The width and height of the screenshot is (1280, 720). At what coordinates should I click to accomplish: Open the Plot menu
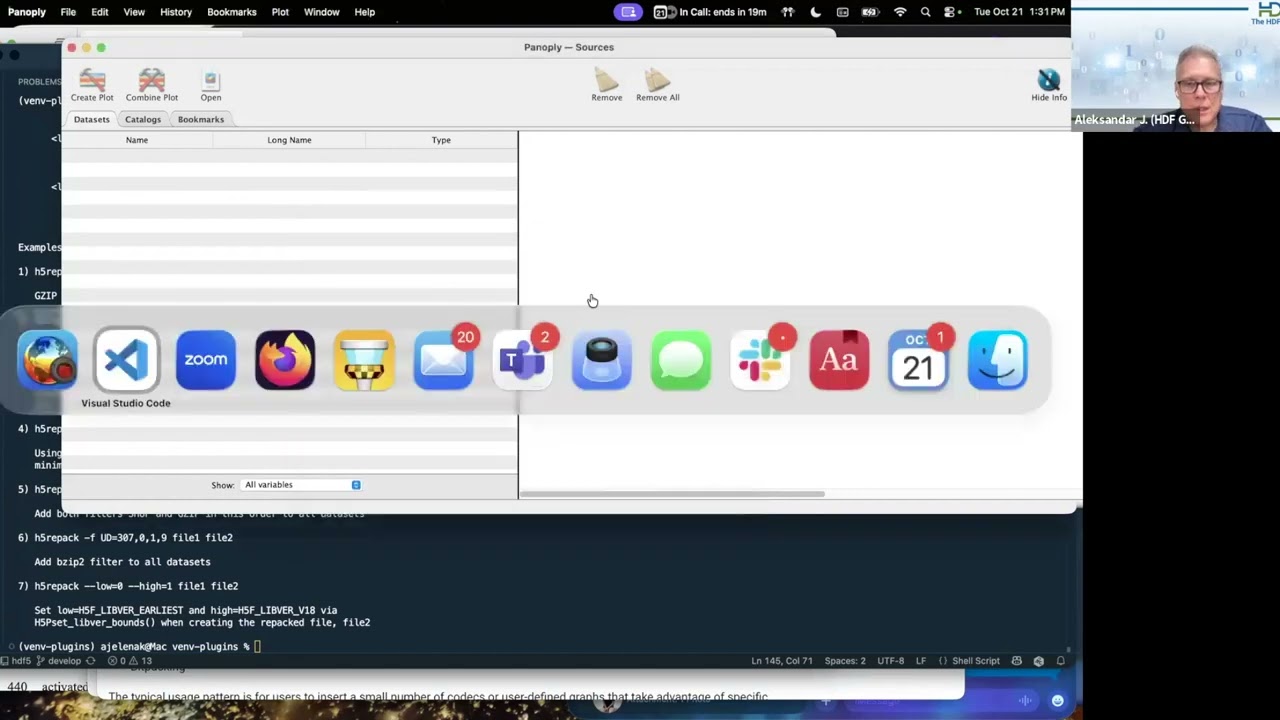click(280, 12)
